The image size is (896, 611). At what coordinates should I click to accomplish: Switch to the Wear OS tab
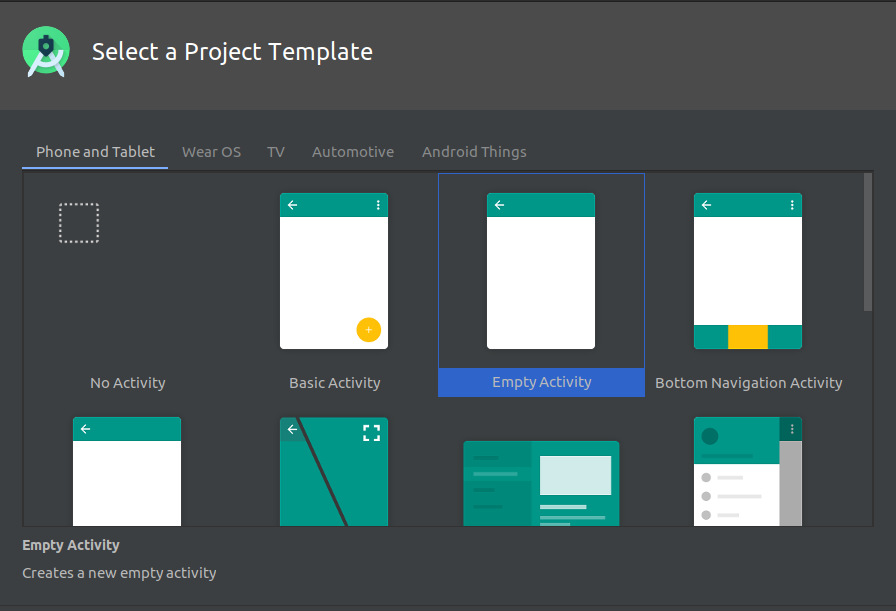211,151
